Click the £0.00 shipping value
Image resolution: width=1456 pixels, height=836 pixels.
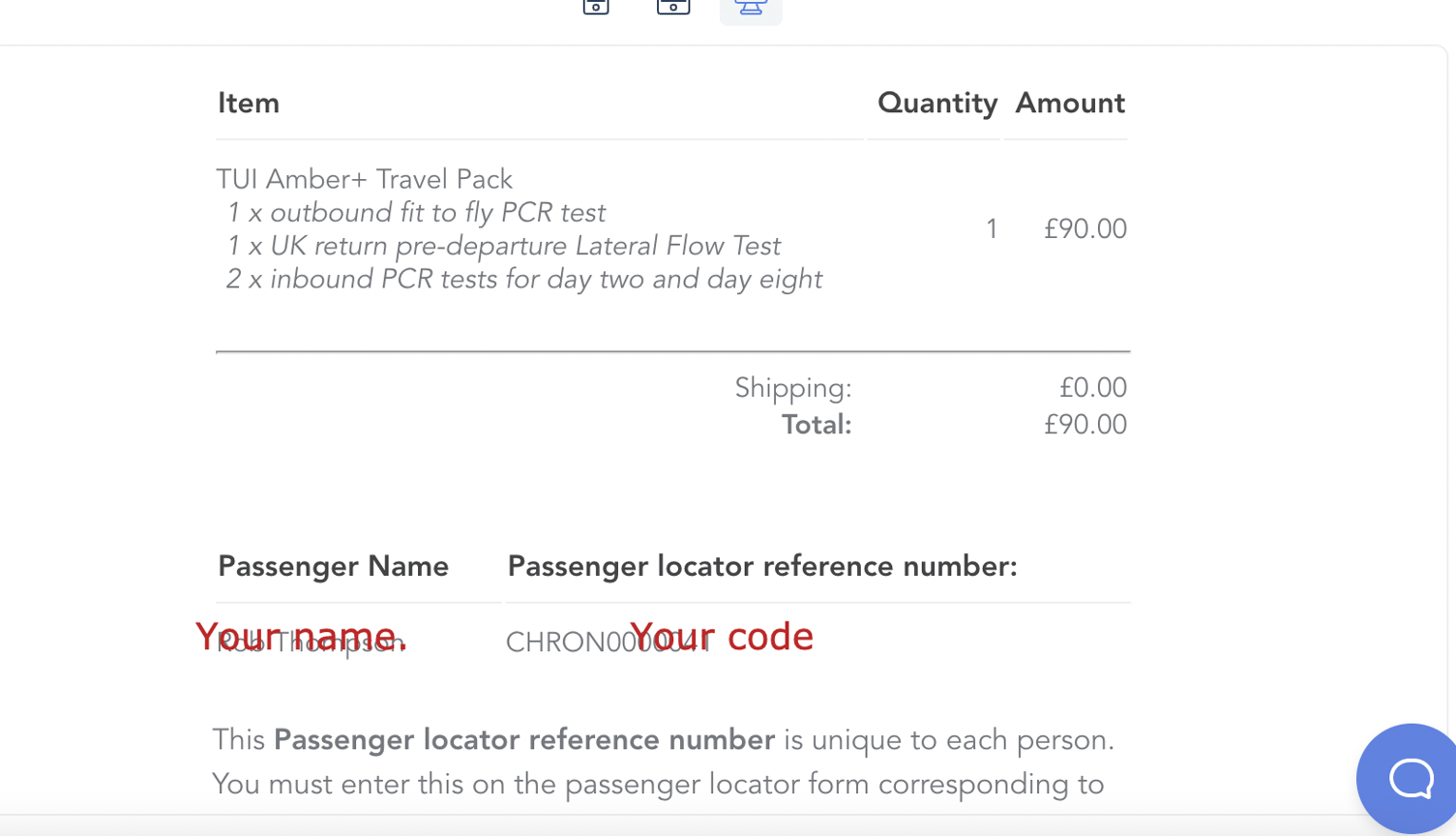1092,388
